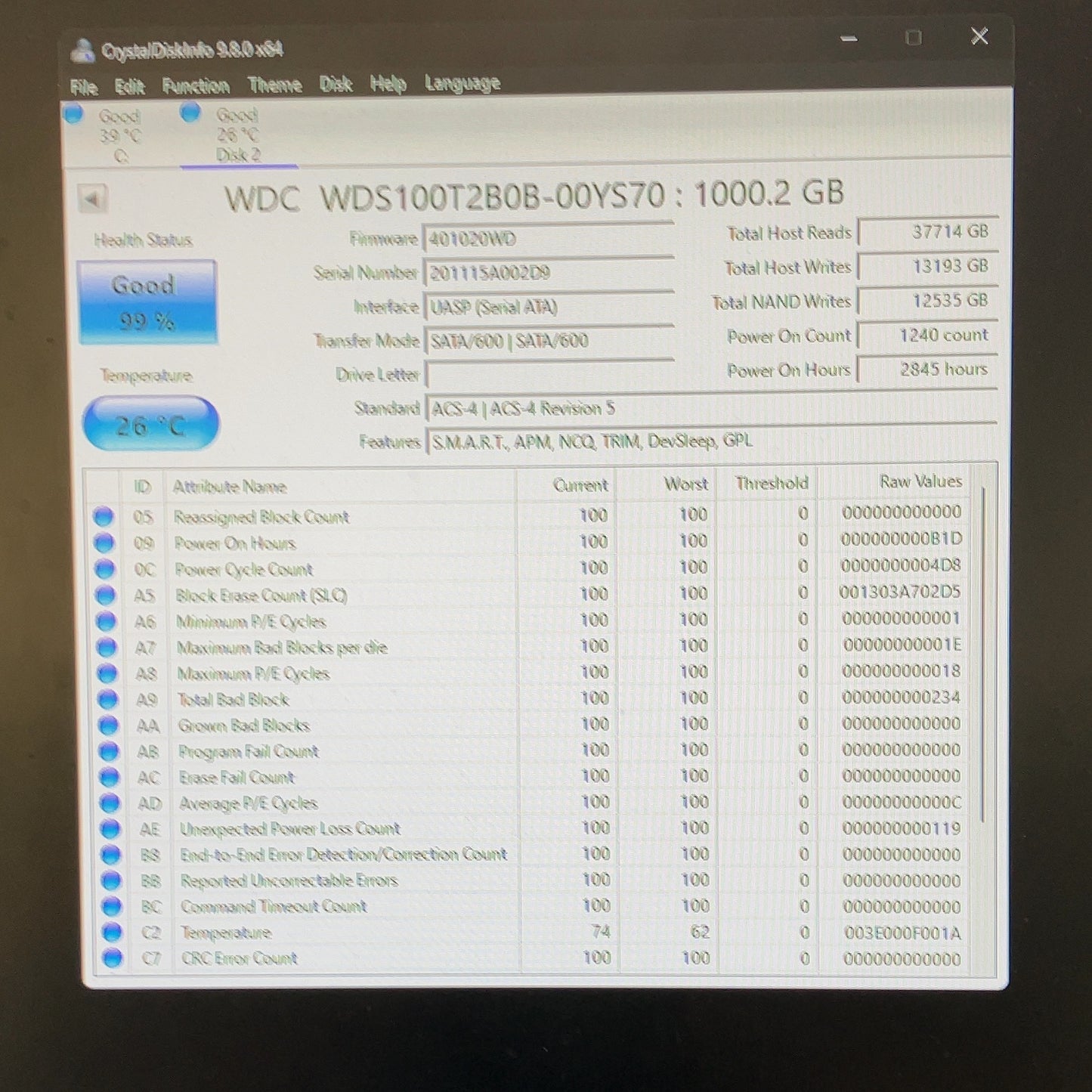Click the status dot for CRC Error Count
Image resolution: width=1092 pixels, height=1092 pixels.
pos(113,958)
